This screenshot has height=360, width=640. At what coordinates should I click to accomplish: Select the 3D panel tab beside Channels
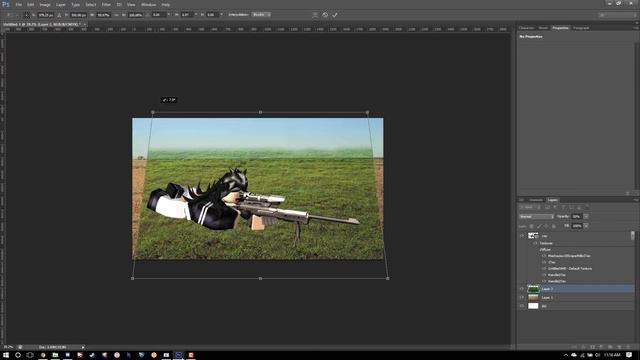521,200
